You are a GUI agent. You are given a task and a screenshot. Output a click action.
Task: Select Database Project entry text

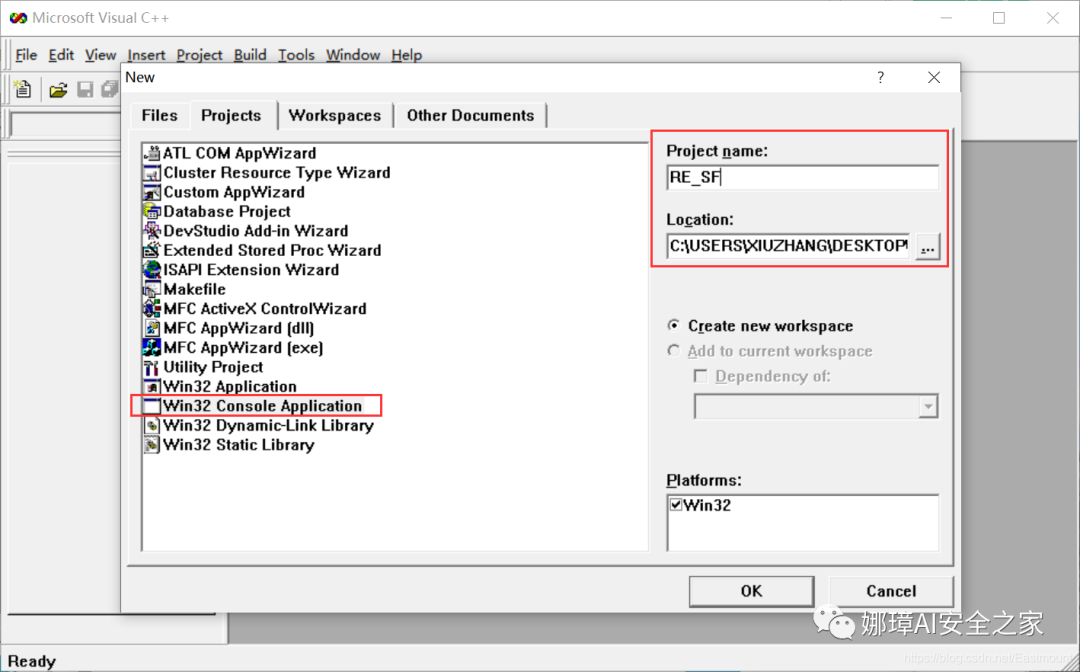(227, 211)
